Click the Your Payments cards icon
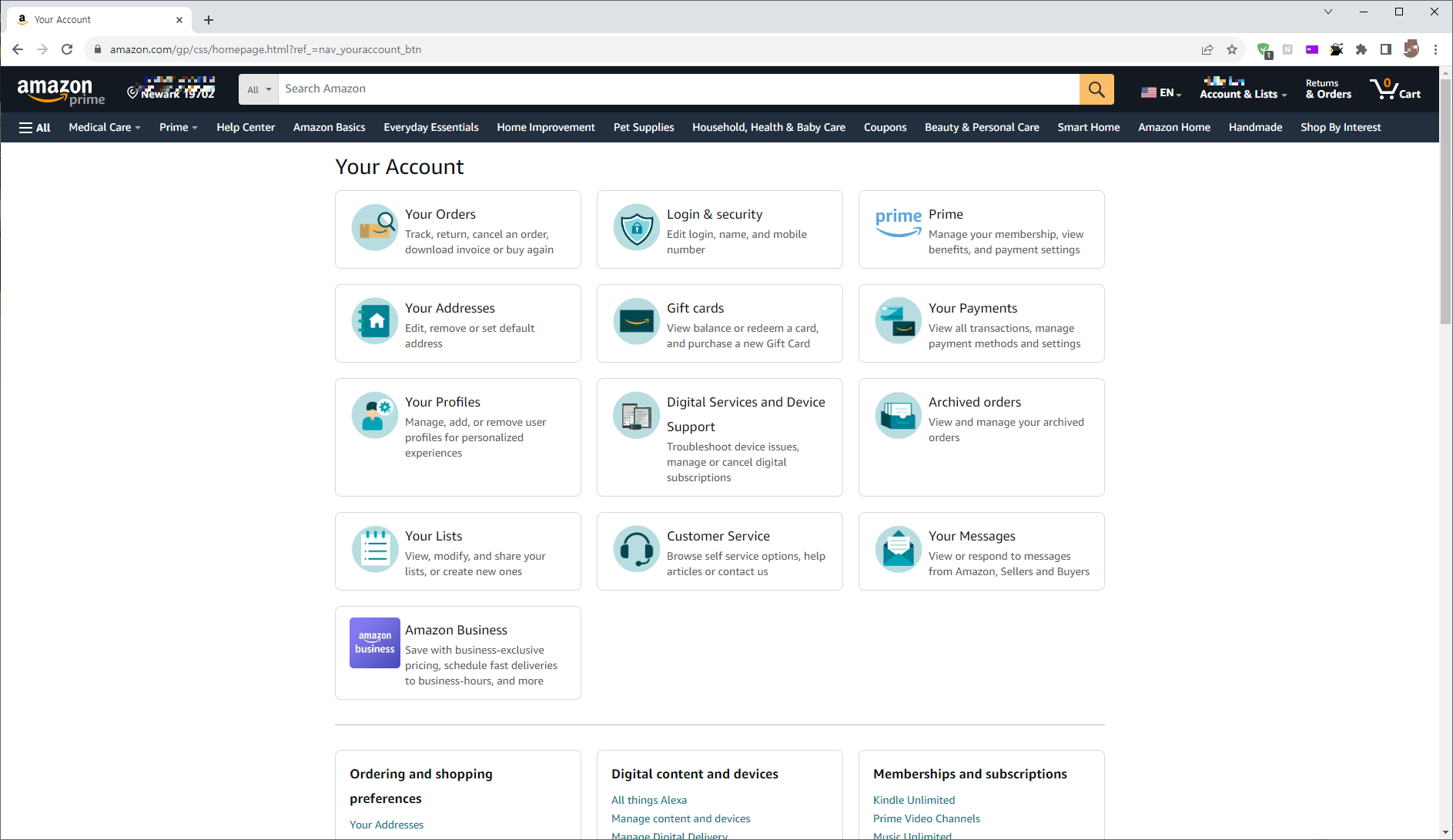The image size is (1453, 840). [898, 322]
